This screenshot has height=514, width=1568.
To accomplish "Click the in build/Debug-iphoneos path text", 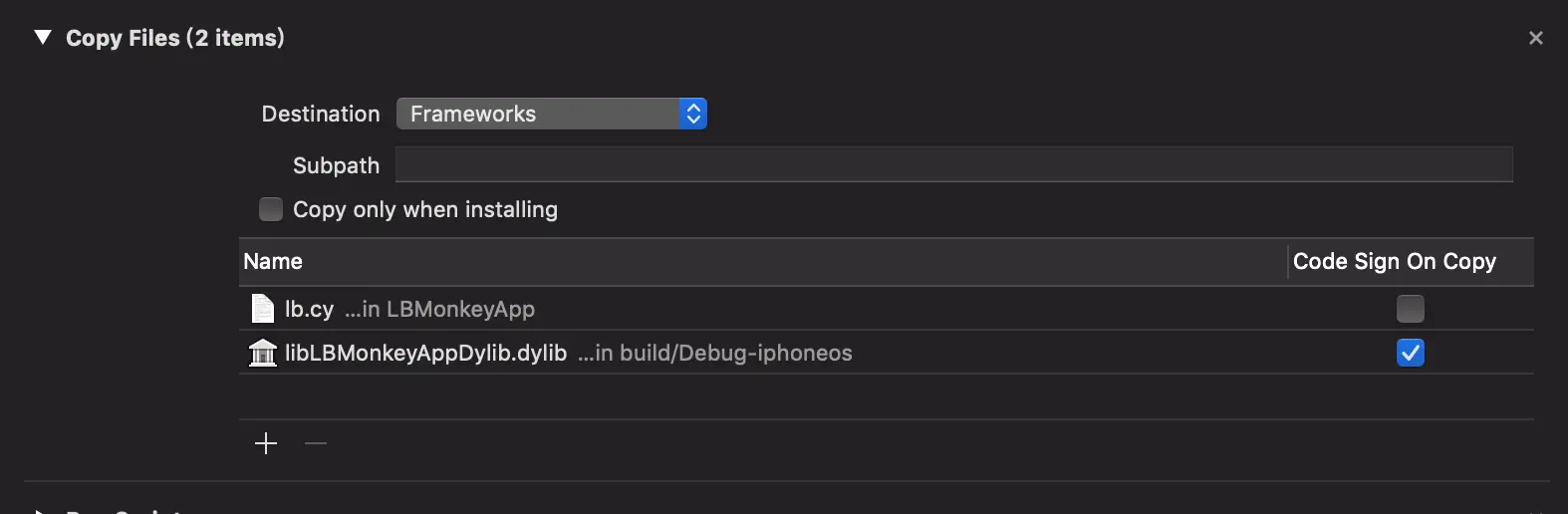I will (715, 353).
